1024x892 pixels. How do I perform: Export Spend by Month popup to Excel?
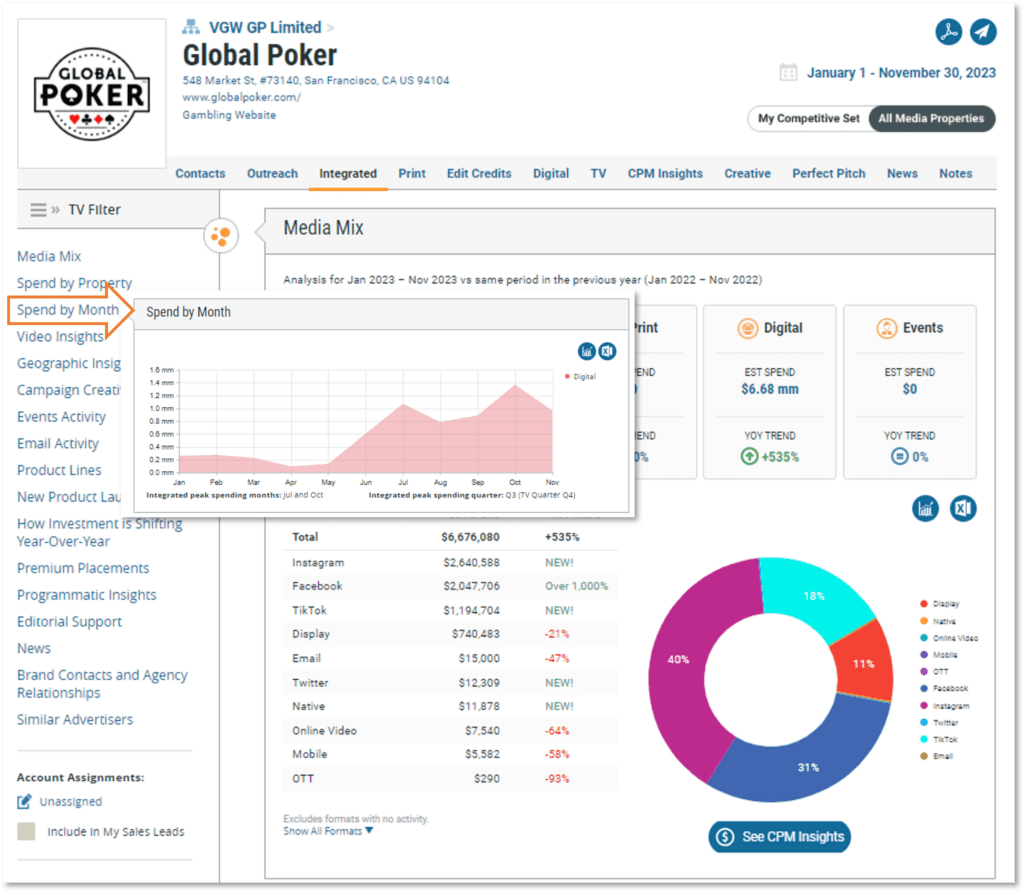[x=607, y=351]
